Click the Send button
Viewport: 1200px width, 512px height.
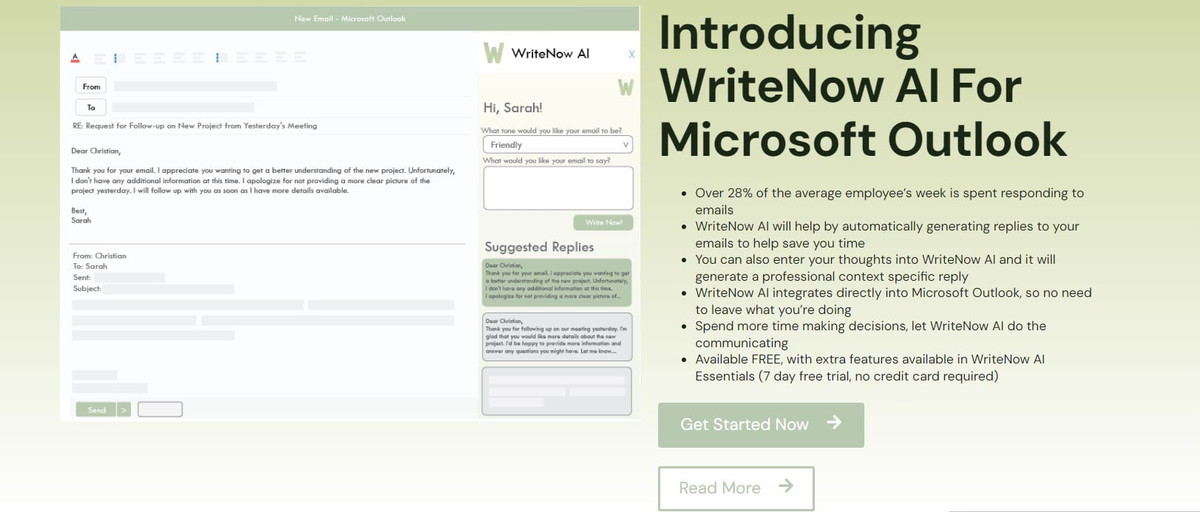(96, 409)
